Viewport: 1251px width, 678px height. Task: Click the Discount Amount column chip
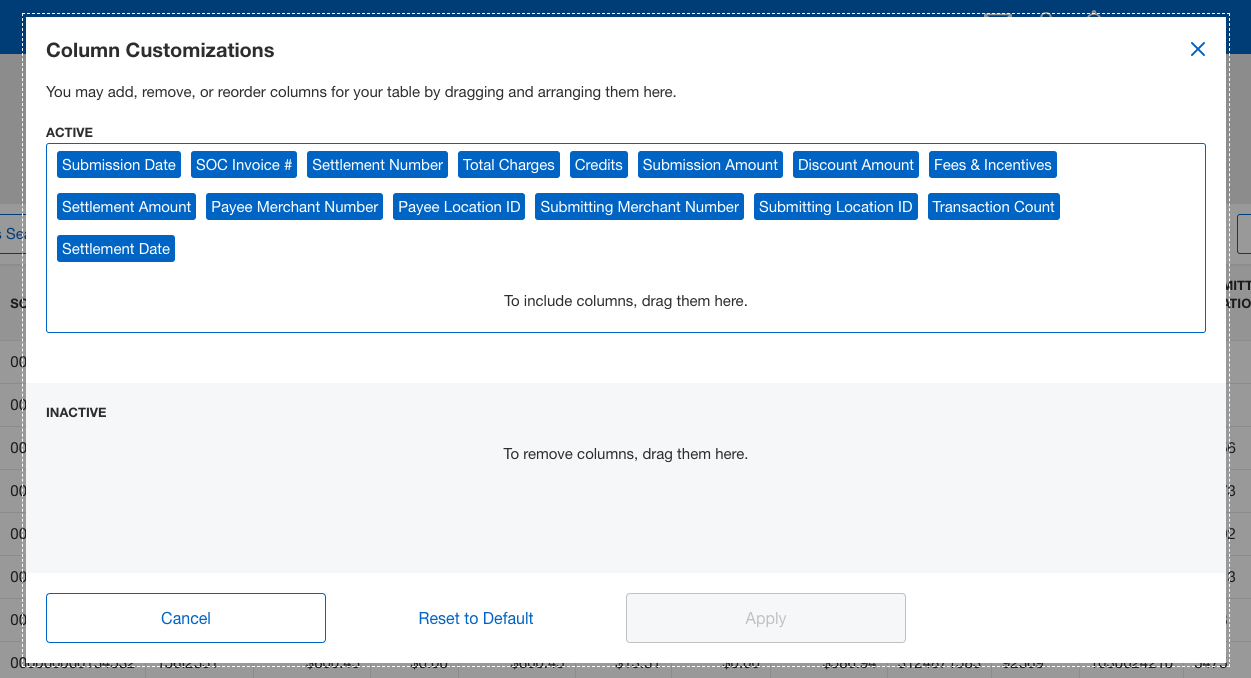[855, 165]
